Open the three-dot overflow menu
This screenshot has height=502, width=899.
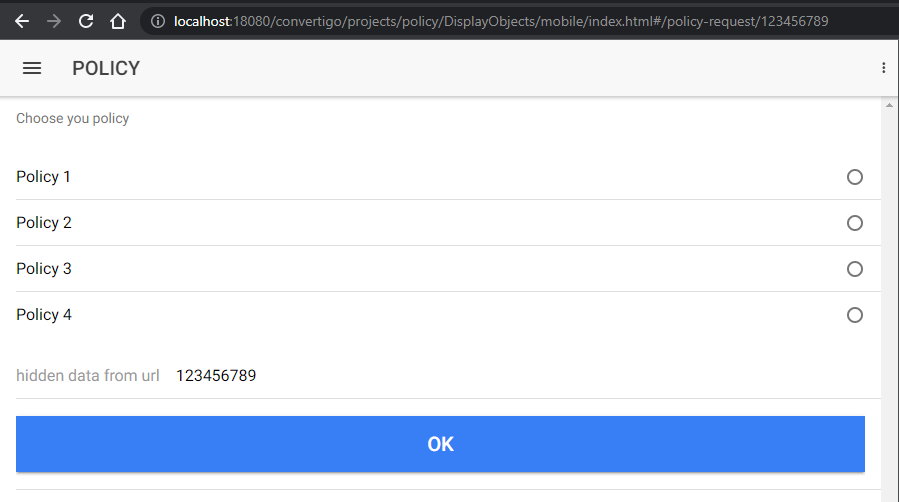tap(884, 68)
